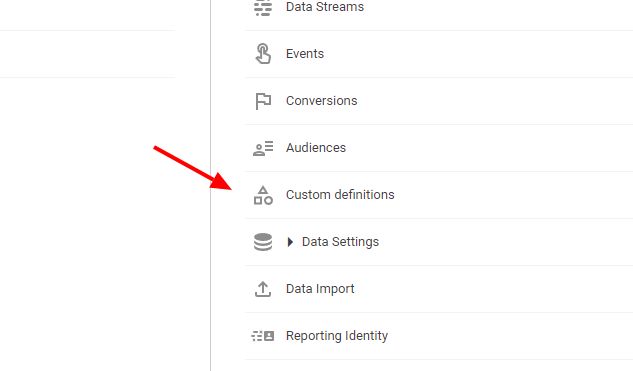Expand the Data Settings triangle arrow
Viewport: 633px width, 371px height.
click(290, 242)
